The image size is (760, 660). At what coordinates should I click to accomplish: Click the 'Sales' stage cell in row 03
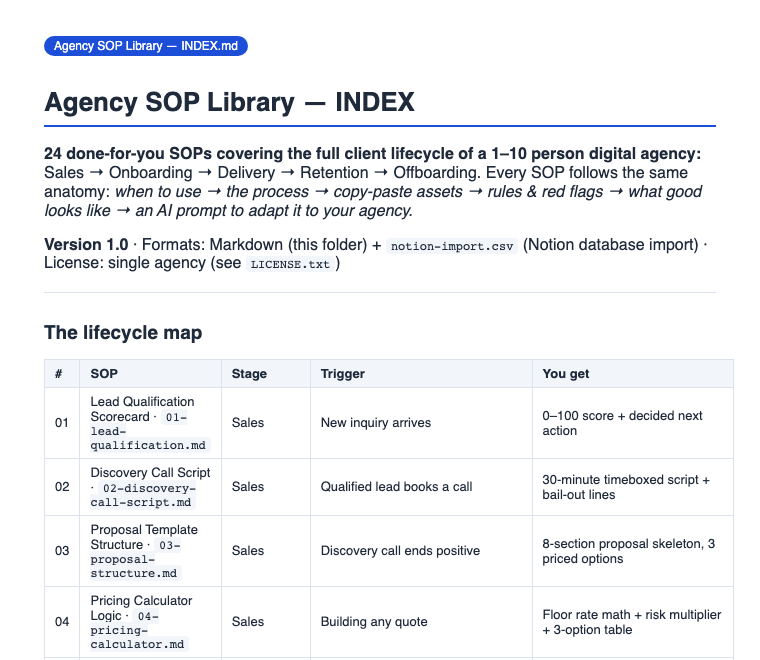click(266, 551)
